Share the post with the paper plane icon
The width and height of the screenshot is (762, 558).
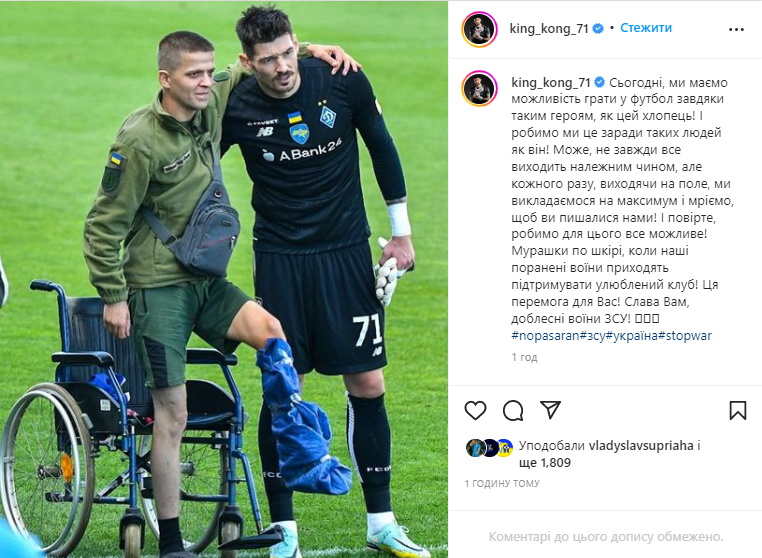tap(551, 410)
